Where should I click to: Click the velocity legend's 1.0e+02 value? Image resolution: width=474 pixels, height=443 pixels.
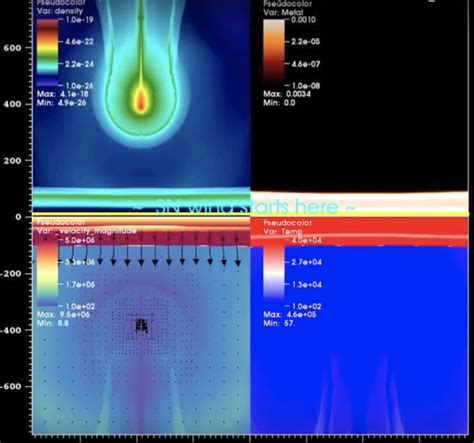80,306
